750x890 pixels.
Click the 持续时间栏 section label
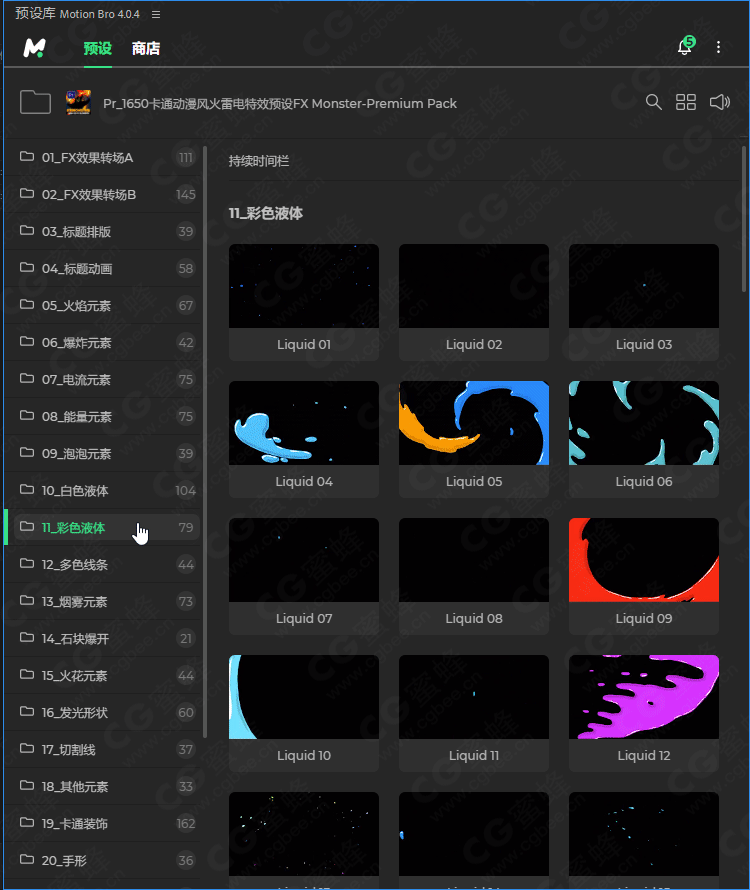click(259, 161)
